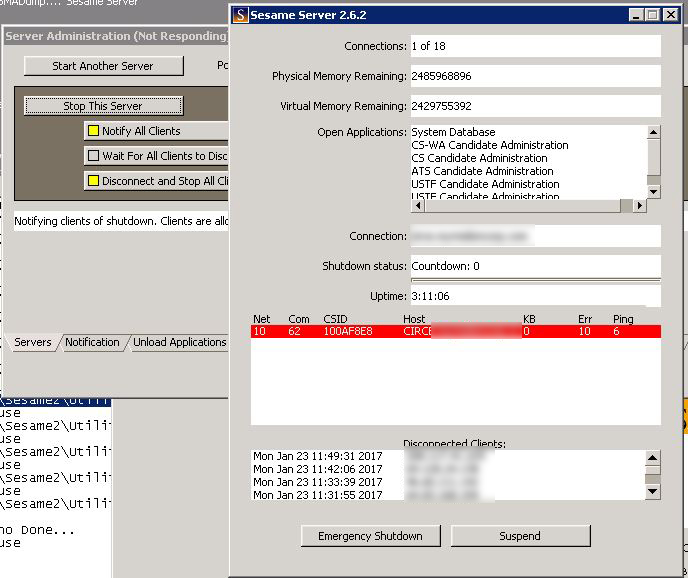Click the Shutdown status Countdown field
Screen dimensions: 688x578
coord(536,266)
